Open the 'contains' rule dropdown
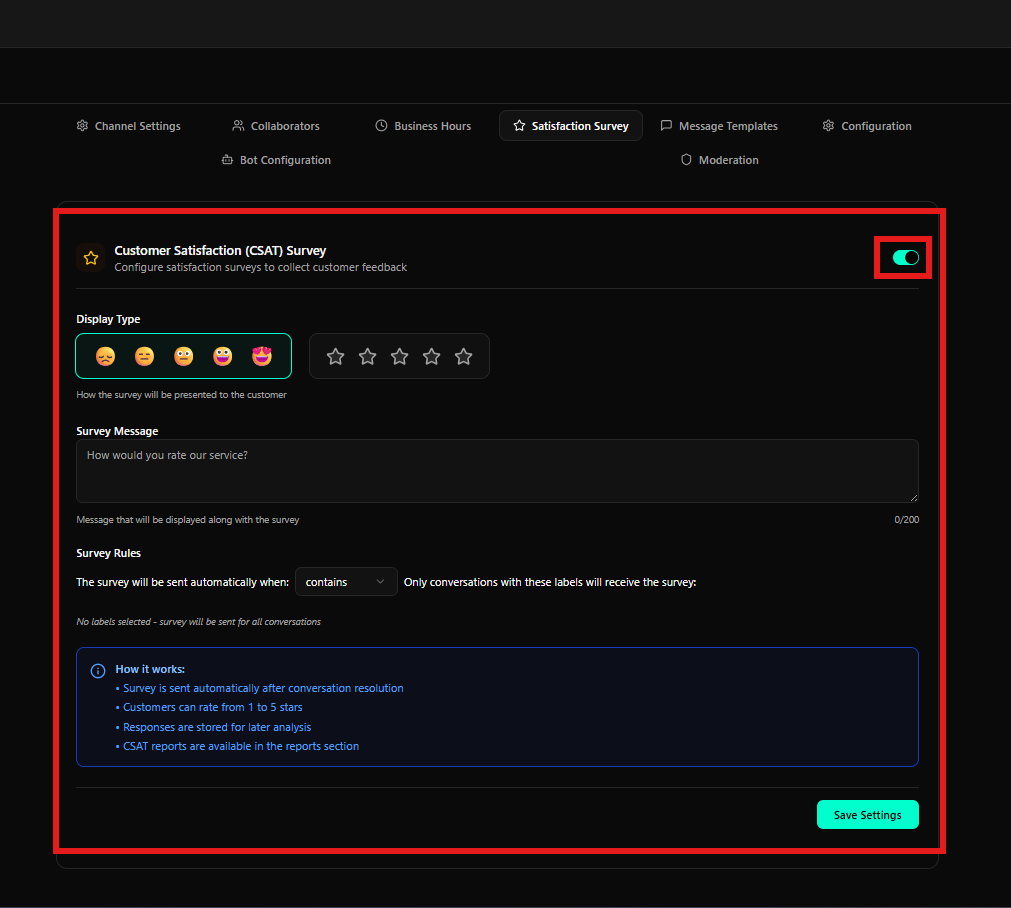Image resolution: width=1011 pixels, height=908 pixels. (x=346, y=582)
